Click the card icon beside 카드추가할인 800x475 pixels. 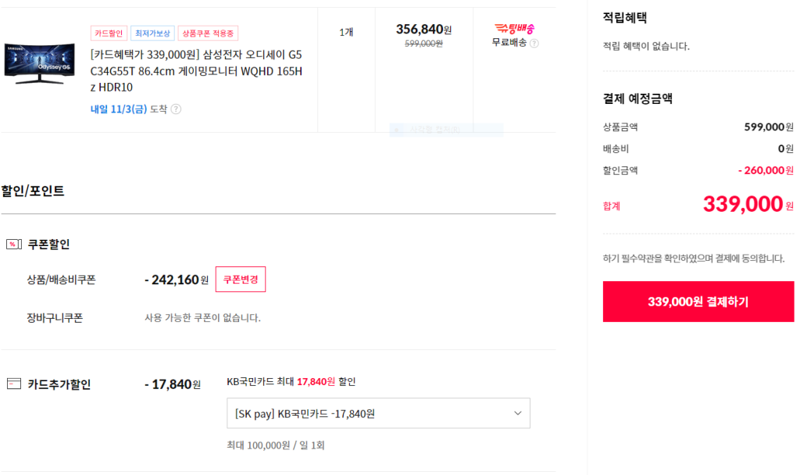click(x=14, y=384)
